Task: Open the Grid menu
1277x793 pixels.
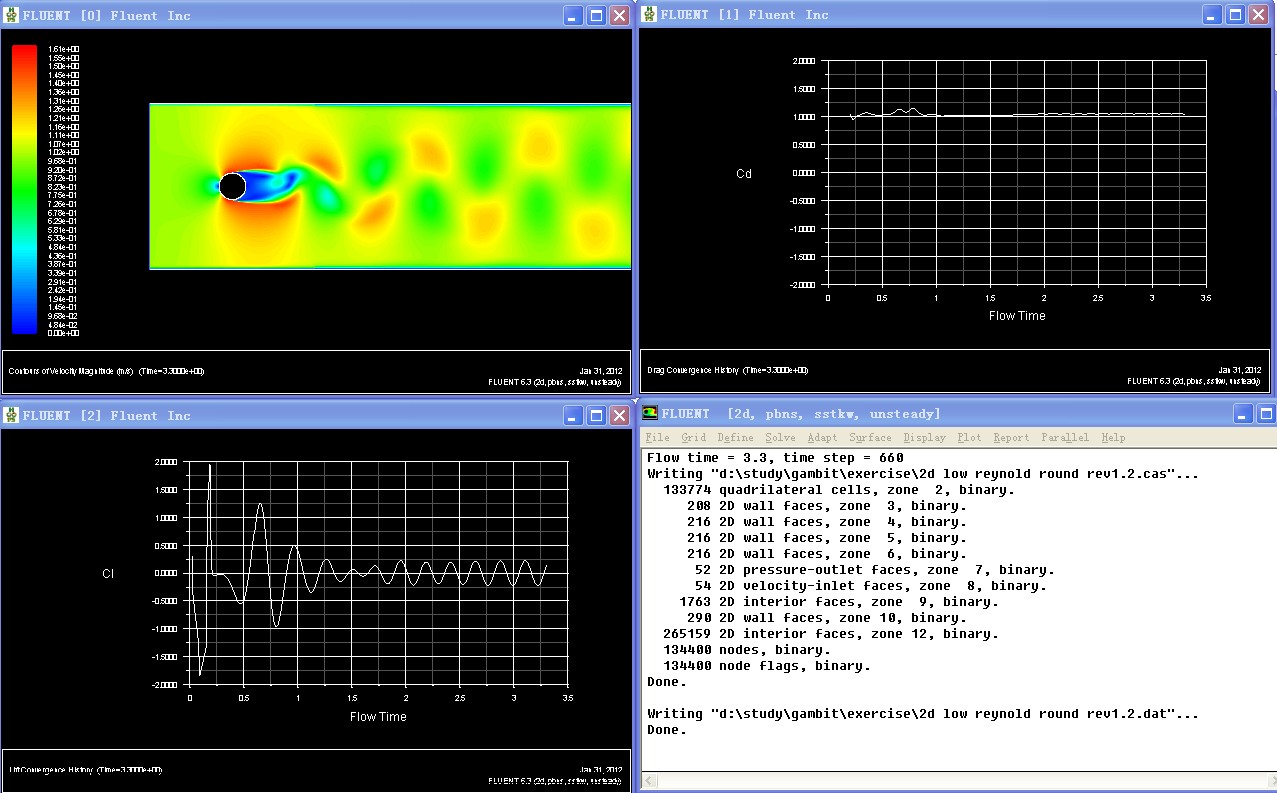Action: (x=693, y=438)
